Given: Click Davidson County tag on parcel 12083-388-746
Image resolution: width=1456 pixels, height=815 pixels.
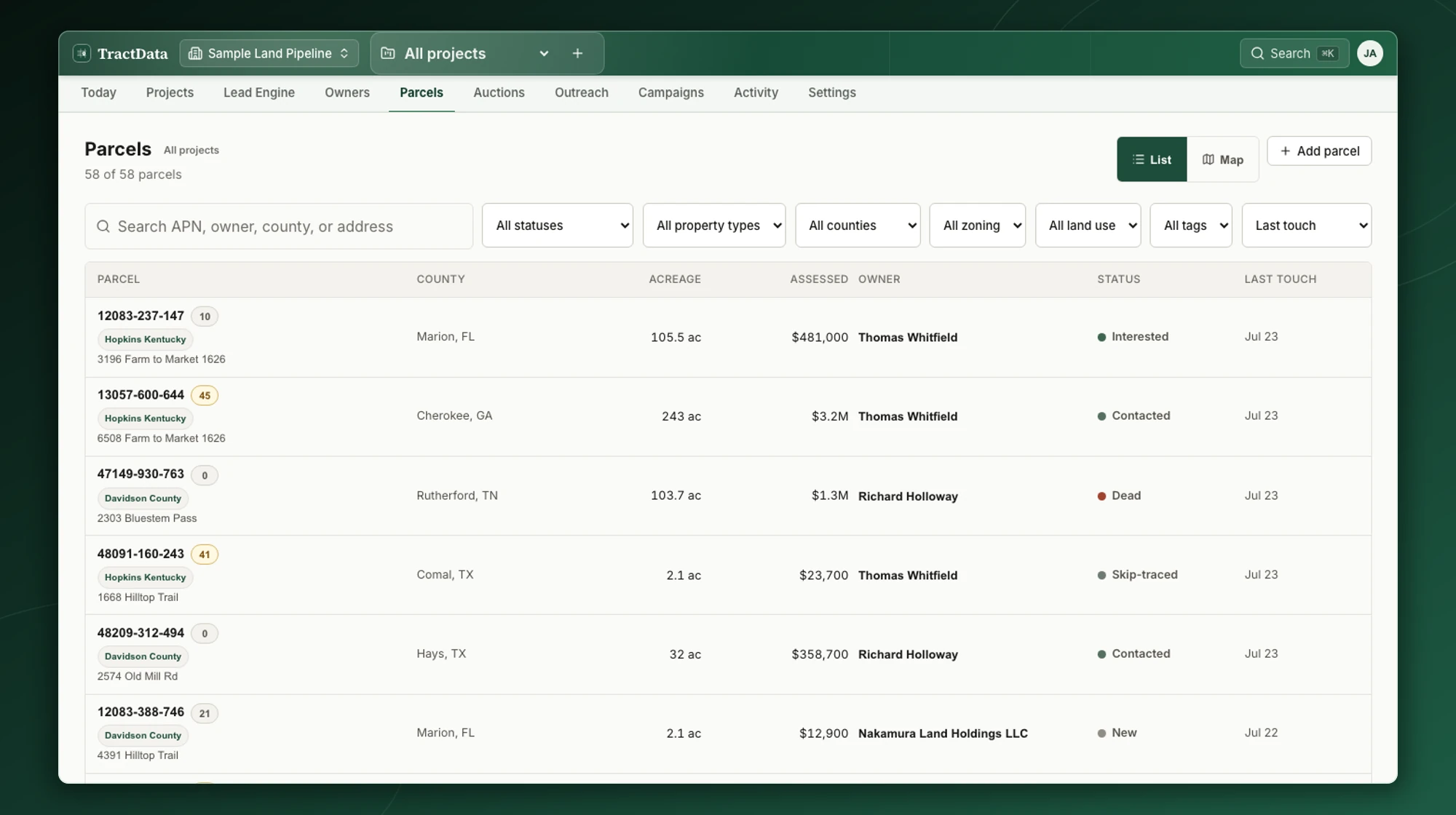Looking at the screenshot, I should click(143, 736).
